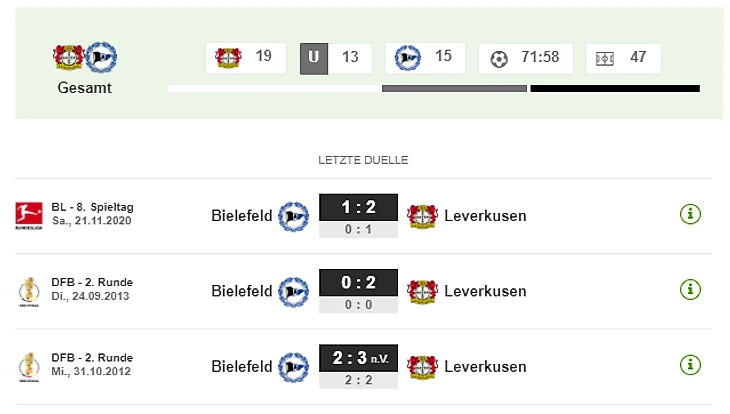The width and height of the screenshot is (730, 414).
Task: Click the Bundesliga logo on first row
Action: [x=29, y=216]
